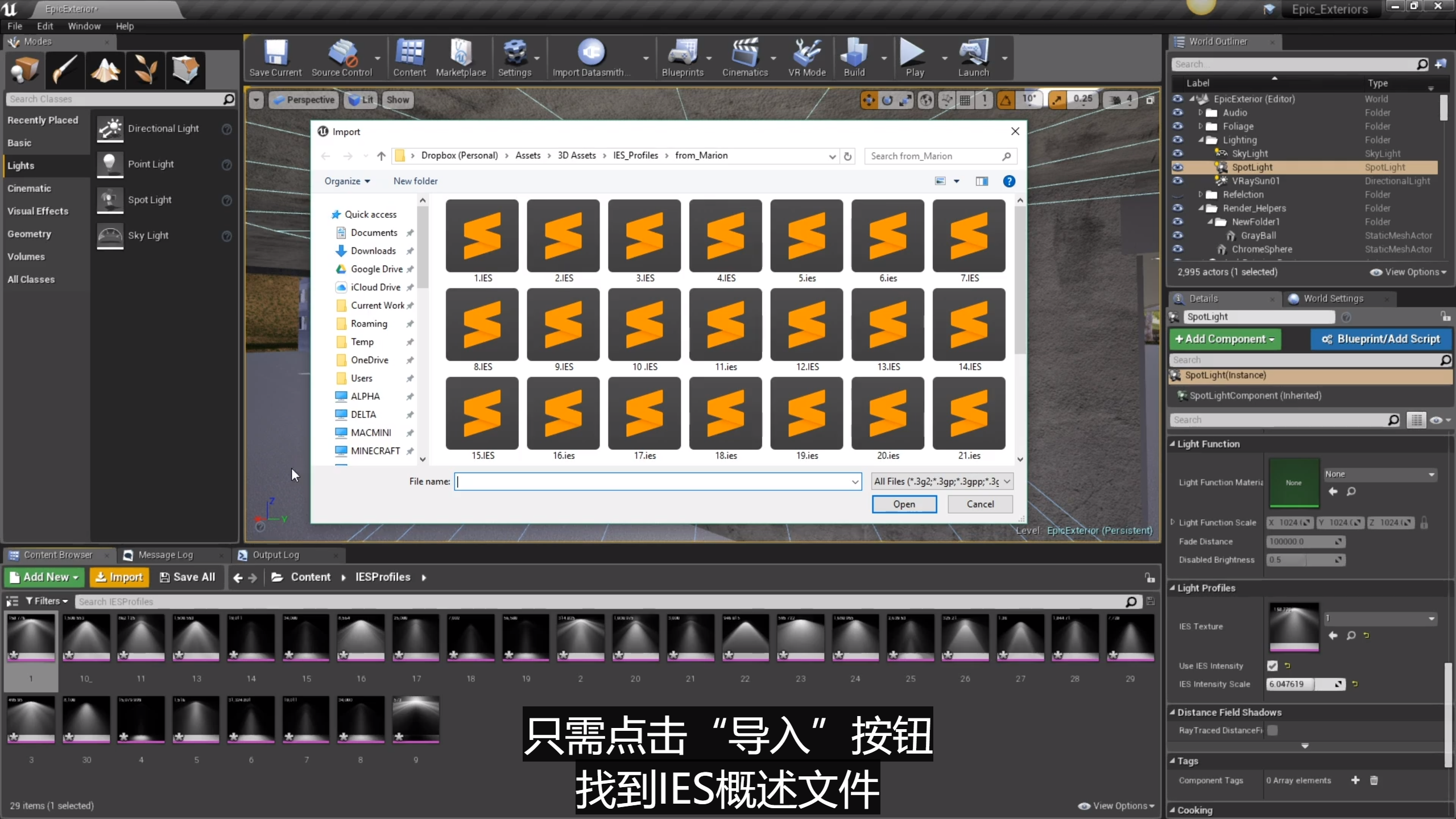Select the 12.IES file thumbnail
This screenshot has height=819, width=1456.
click(807, 325)
